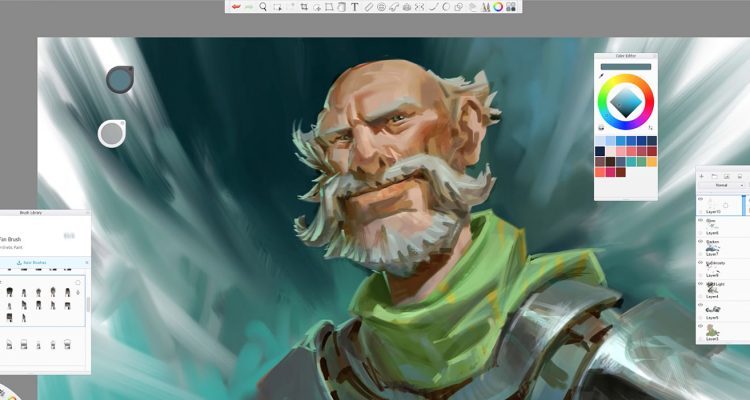Click the red Undo arrow in toolbar
Image resolution: width=750 pixels, height=400 pixels.
coord(235,6)
